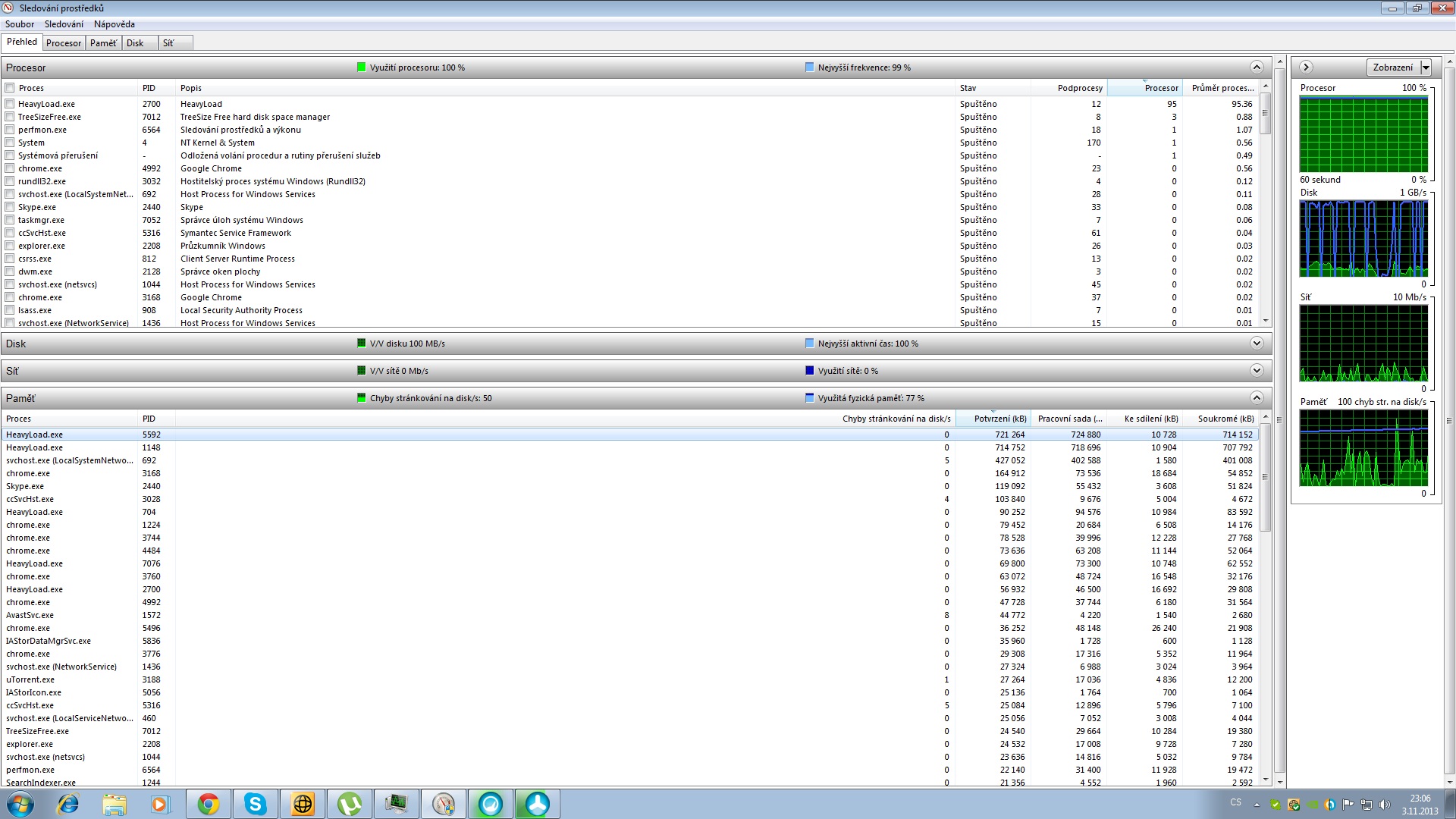Open the volume speaker tray icon

(x=1385, y=805)
